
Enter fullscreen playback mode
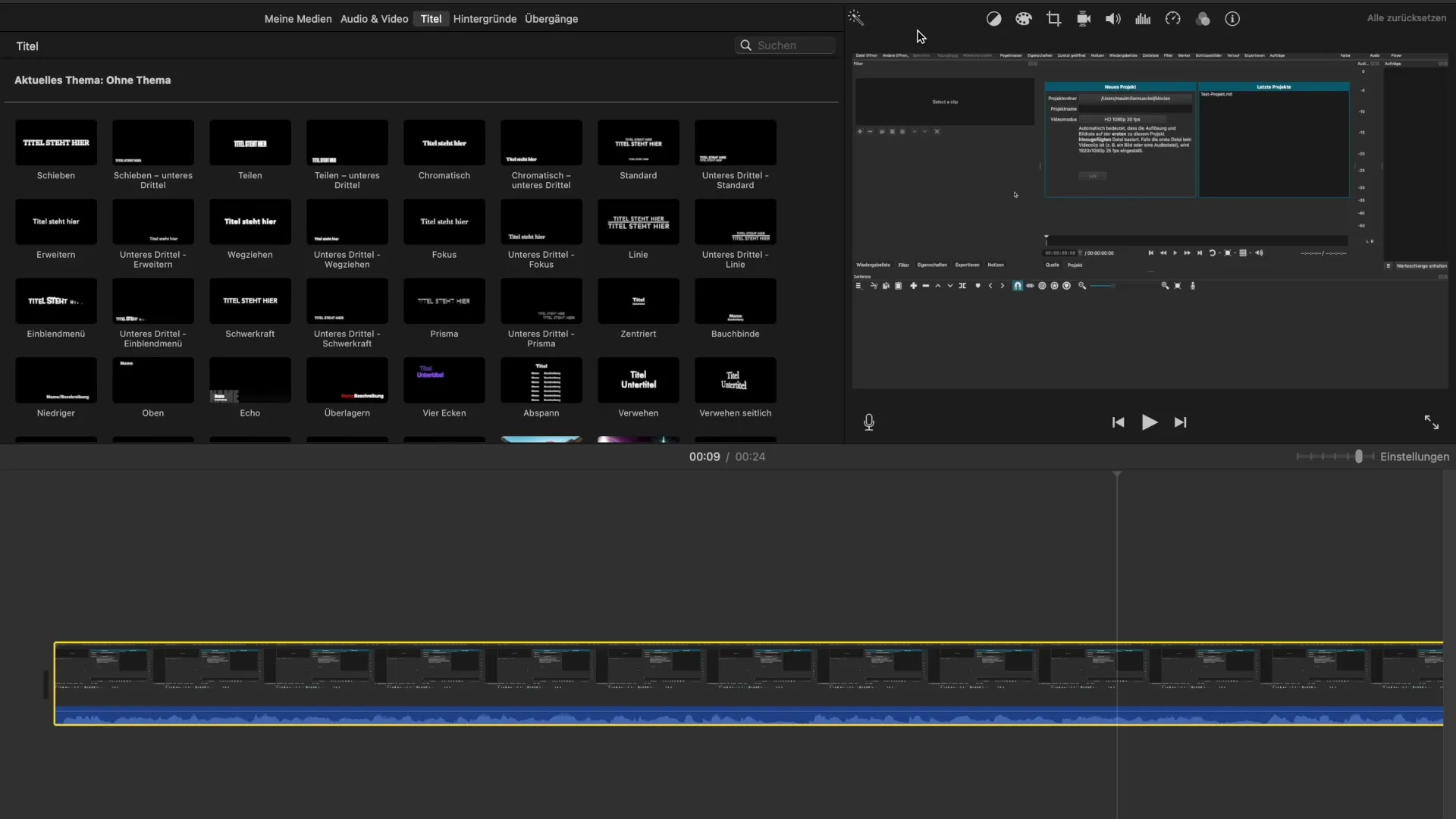point(1431,422)
